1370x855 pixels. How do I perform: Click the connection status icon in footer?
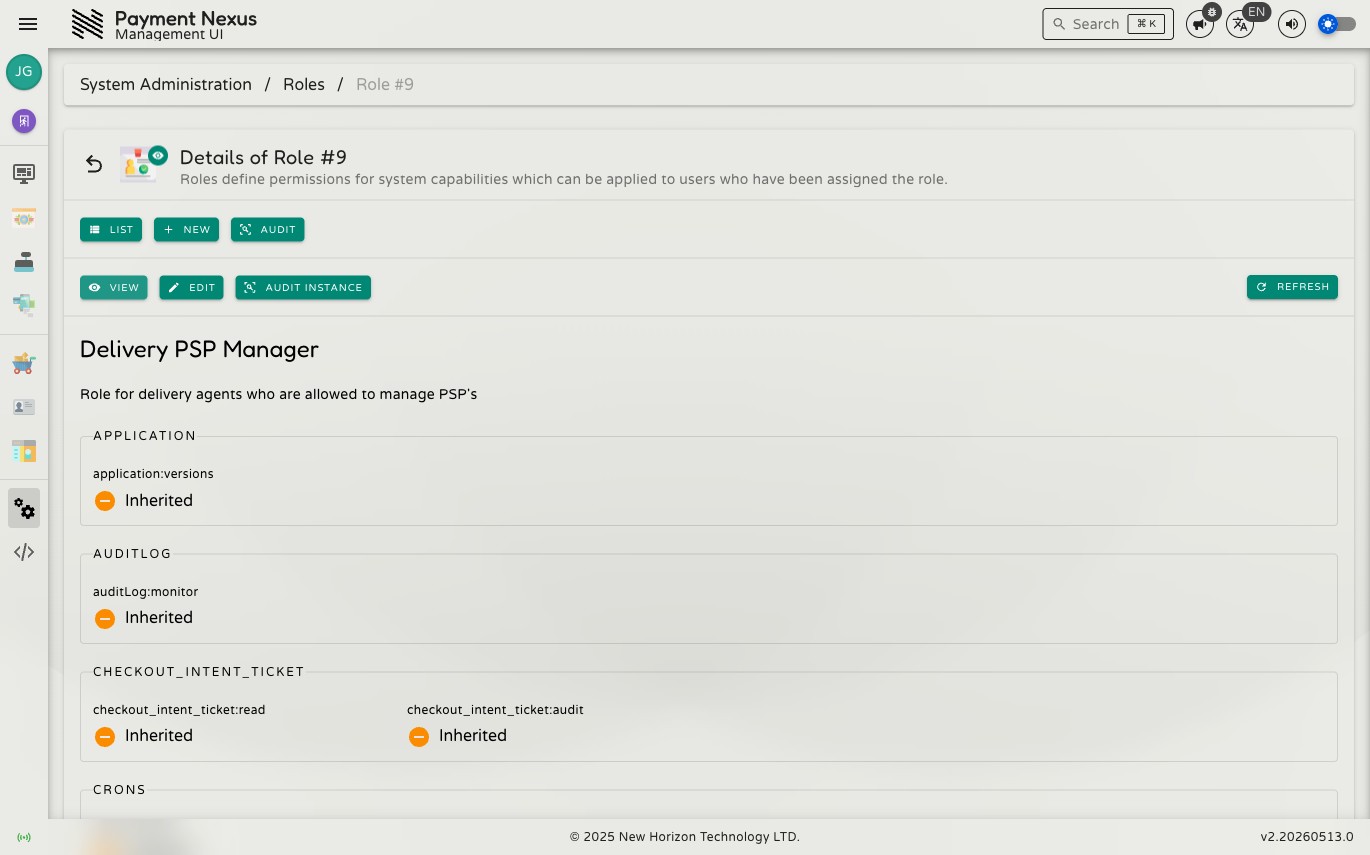coord(24,837)
